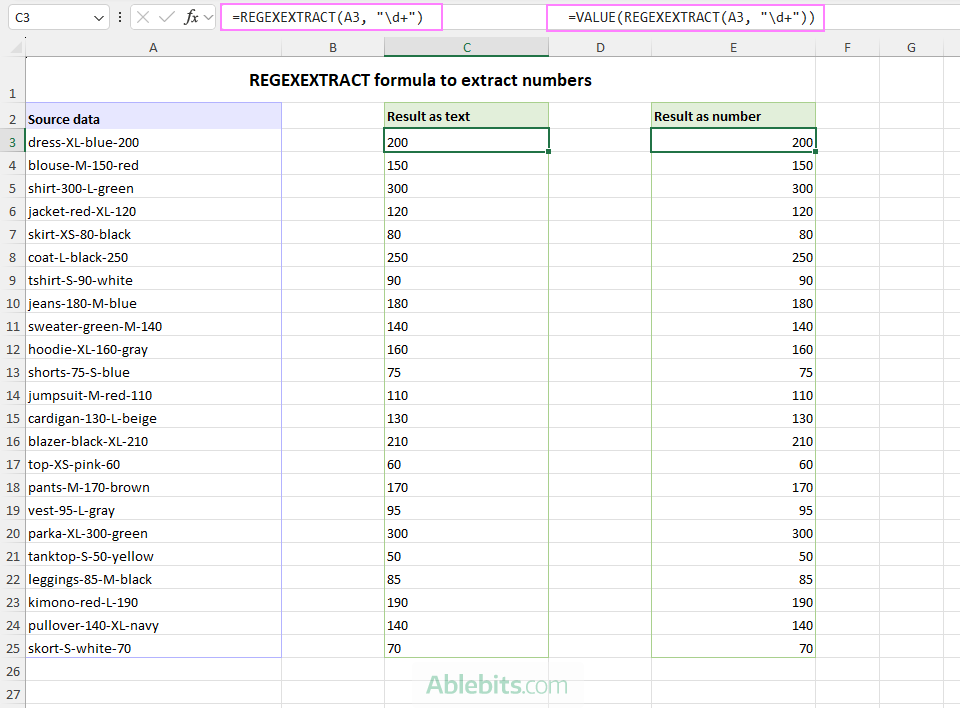This screenshot has width=960, height=708.
Task: Select cell 'hoodie-XL-160-gray'
Action: tap(153, 349)
